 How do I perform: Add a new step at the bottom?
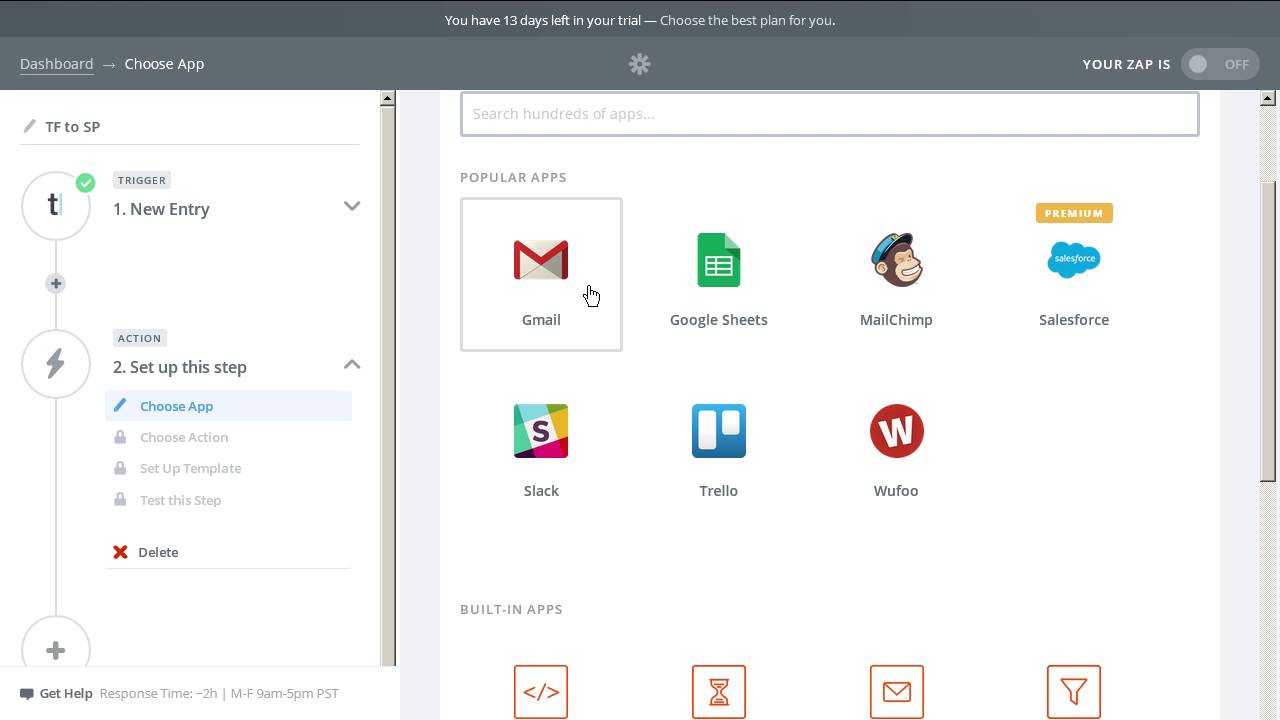56,650
